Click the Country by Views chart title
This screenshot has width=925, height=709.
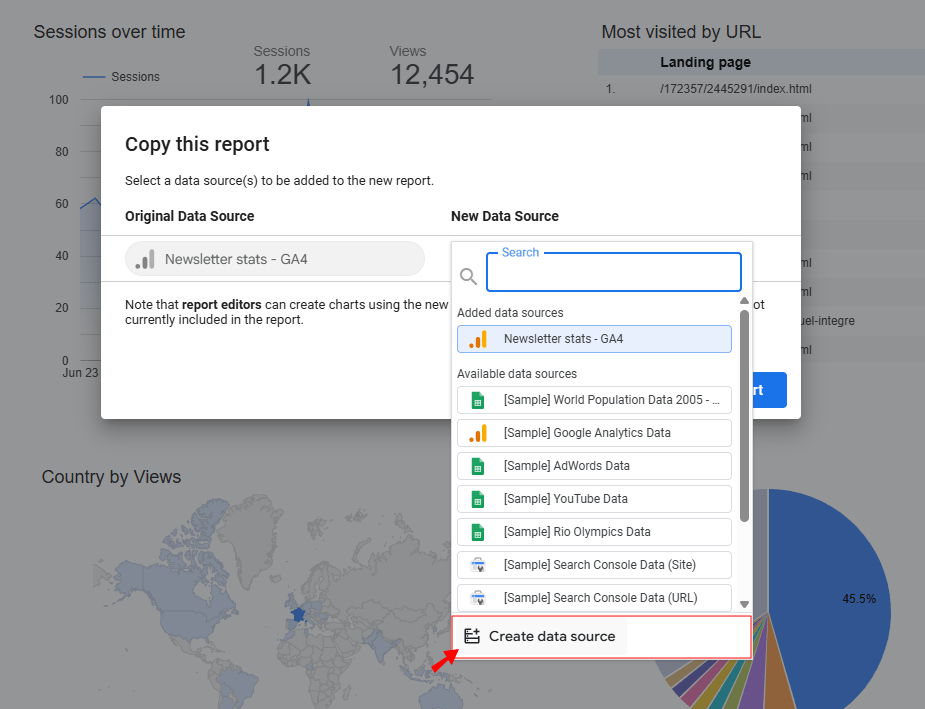point(111,477)
